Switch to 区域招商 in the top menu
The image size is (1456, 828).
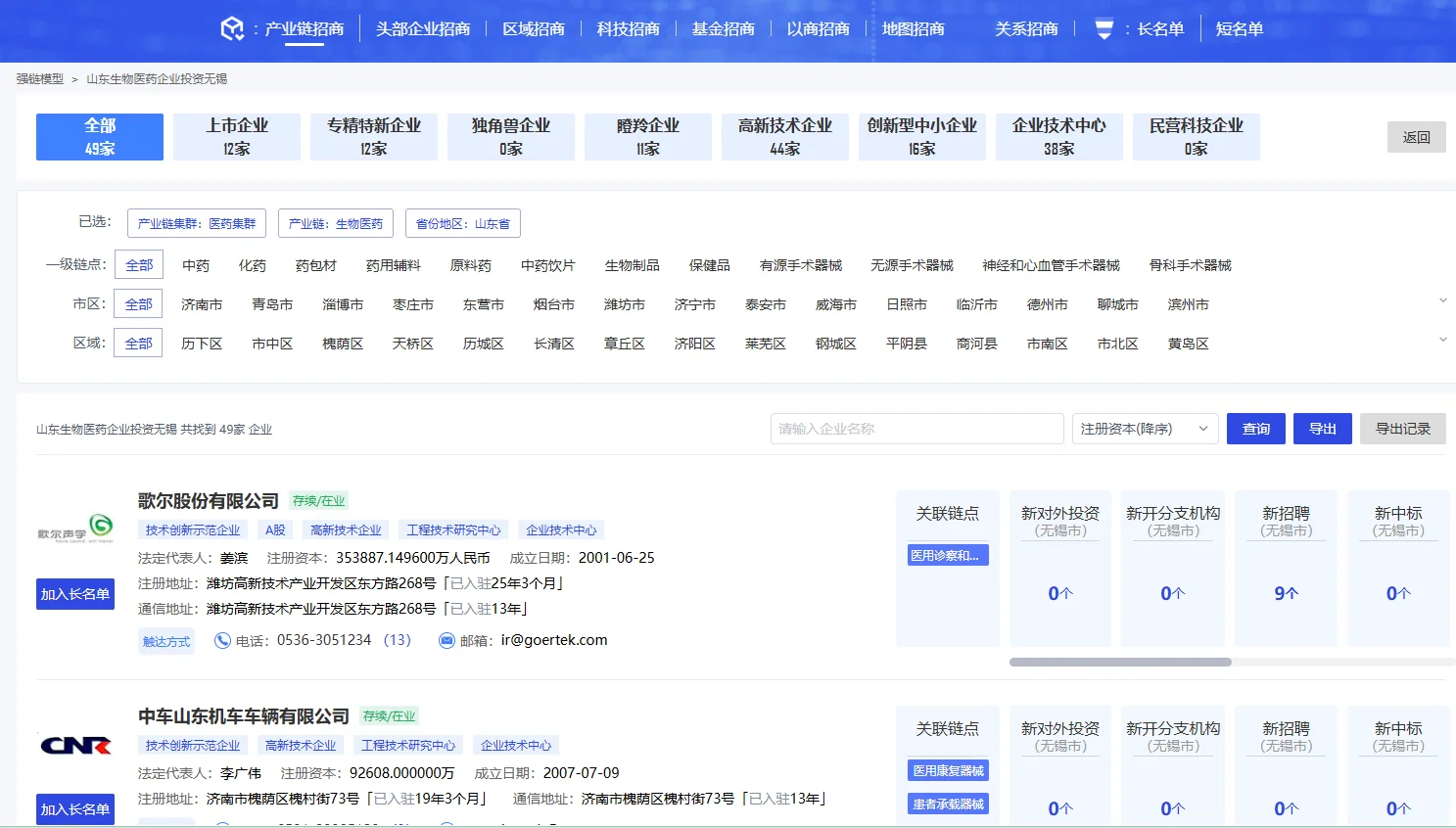tap(534, 29)
